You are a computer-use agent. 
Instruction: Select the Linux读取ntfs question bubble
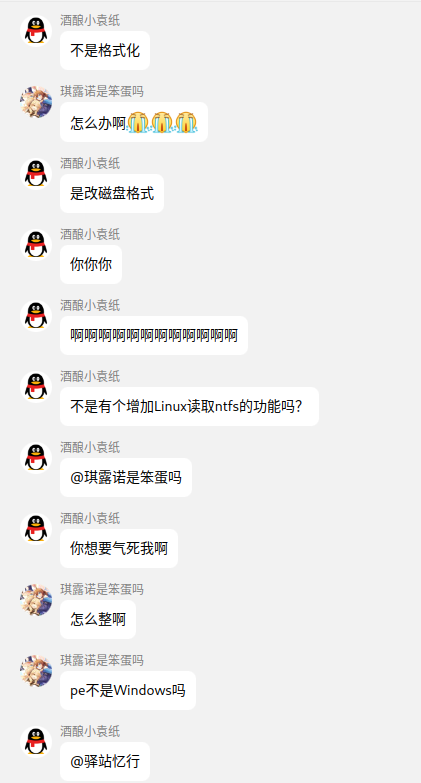click(189, 406)
